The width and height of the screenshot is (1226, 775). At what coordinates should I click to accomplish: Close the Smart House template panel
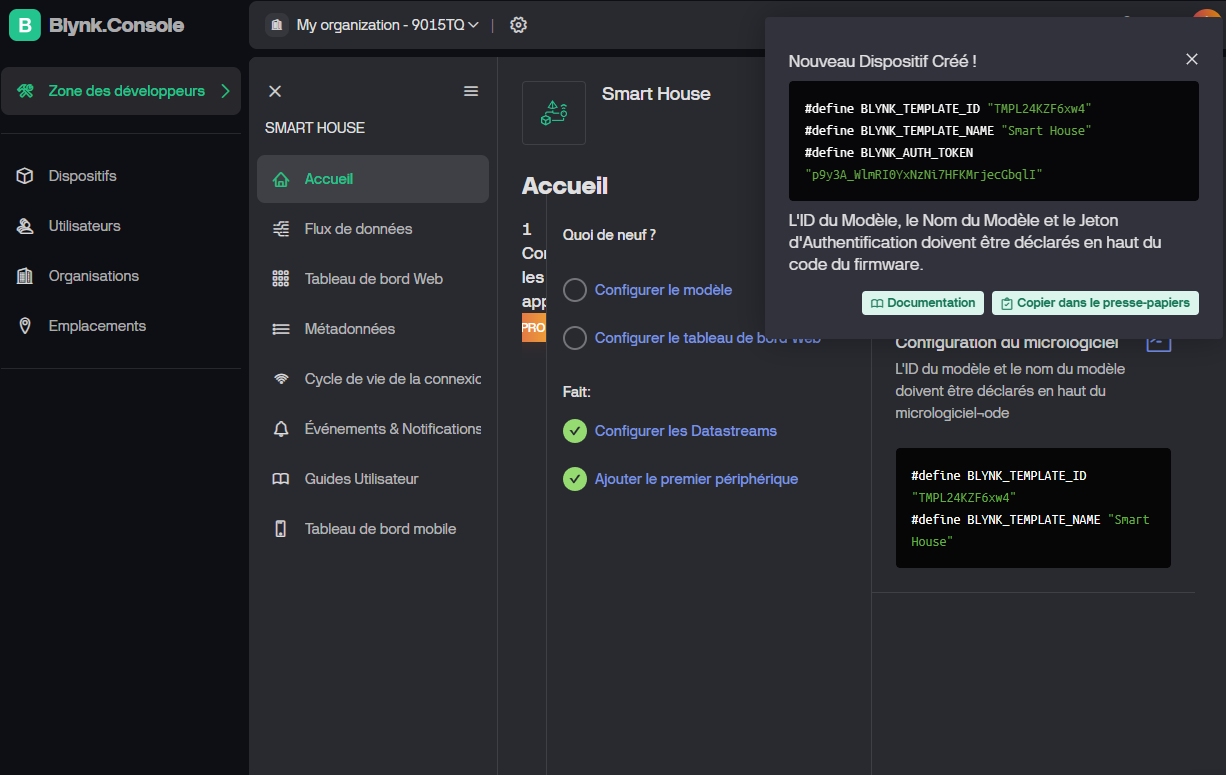point(275,91)
